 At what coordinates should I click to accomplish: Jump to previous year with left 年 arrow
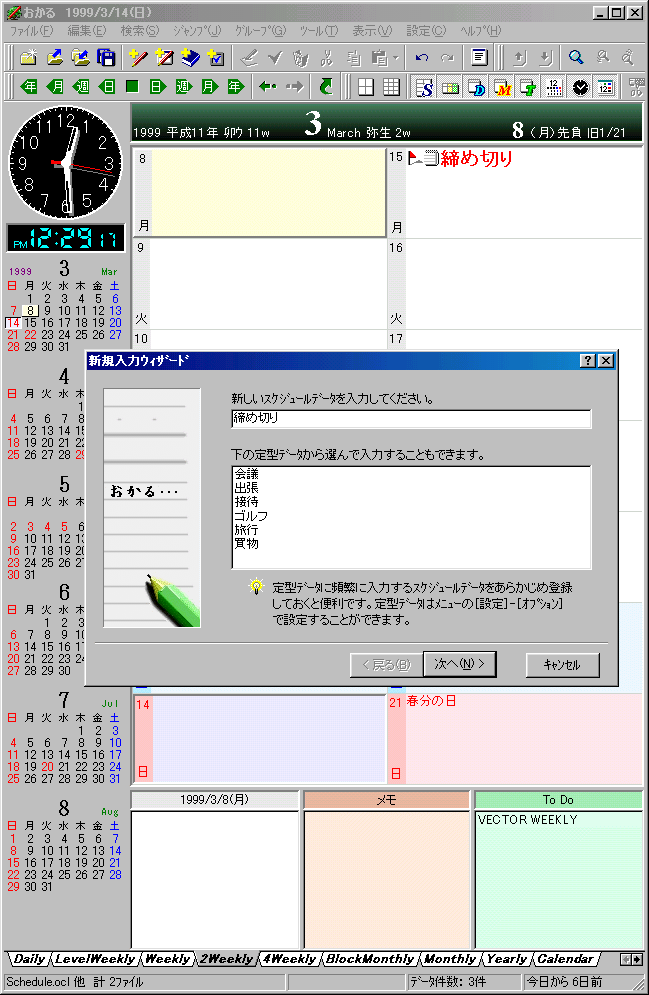(x=29, y=87)
